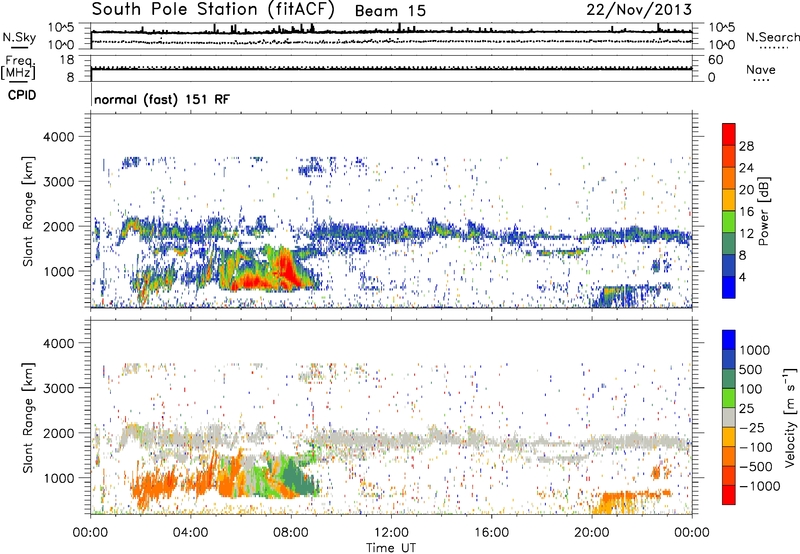Click the "-1000" value on Velocity color bar
This screenshot has height=554, width=800.
[x=760, y=486]
